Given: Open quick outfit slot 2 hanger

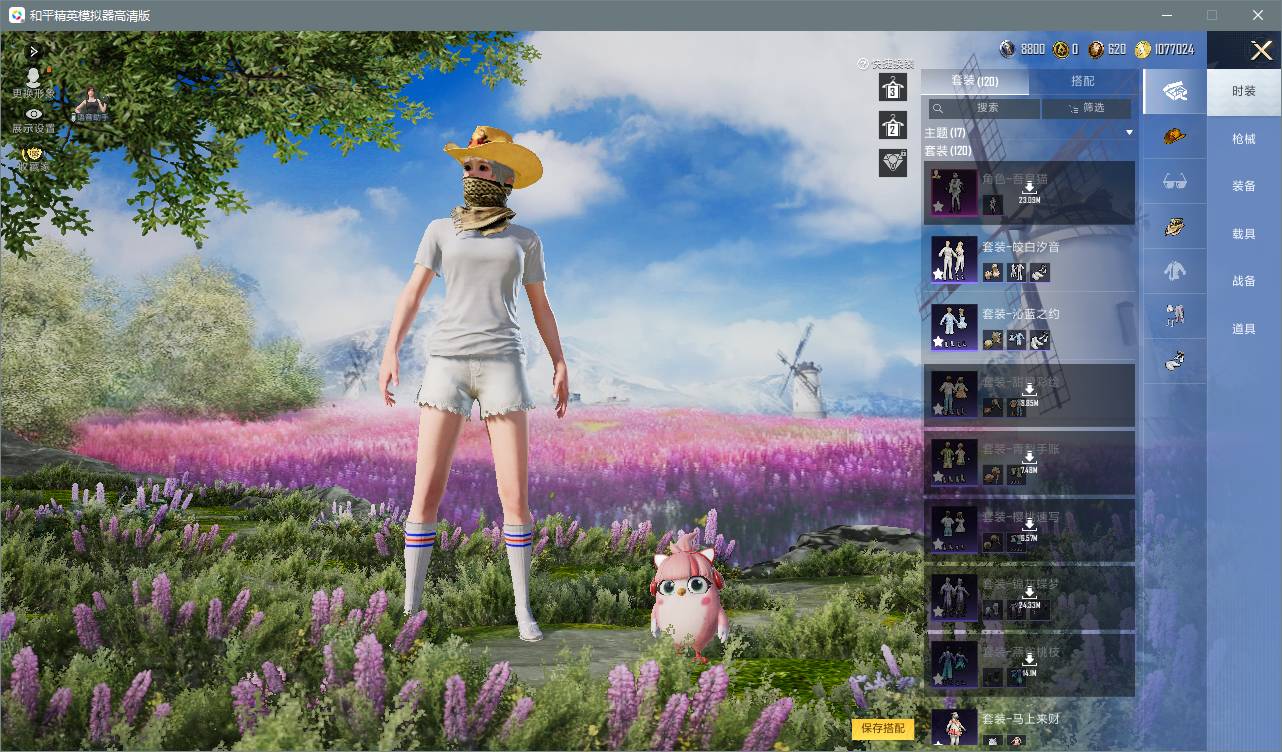Looking at the screenshot, I should (x=892, y=125).
